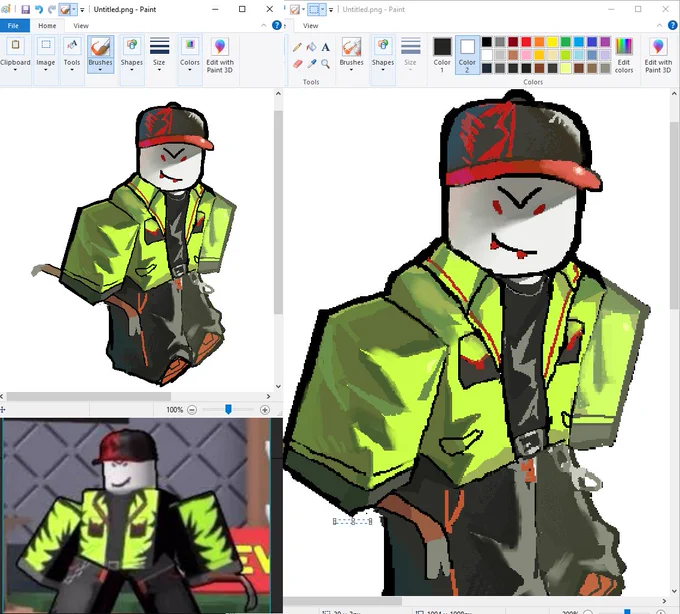This screenshot has height=614, width=680.
Task: Pick the lime color swatch
Action: click(x=566, y=55)
